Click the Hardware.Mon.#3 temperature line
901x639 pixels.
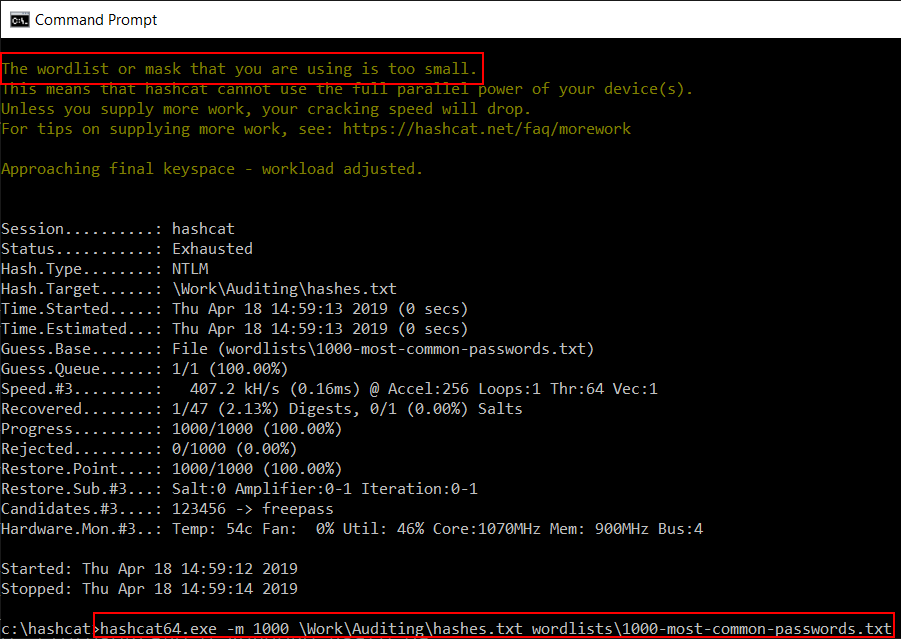352,529
